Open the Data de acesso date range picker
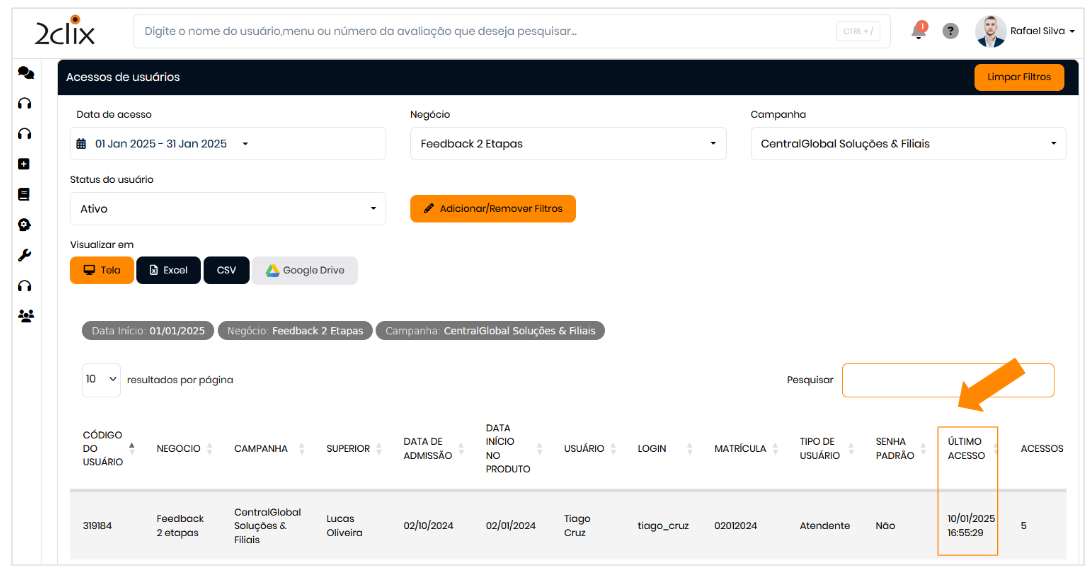This screenshot has width=1089, height=574. coord(228,144)
